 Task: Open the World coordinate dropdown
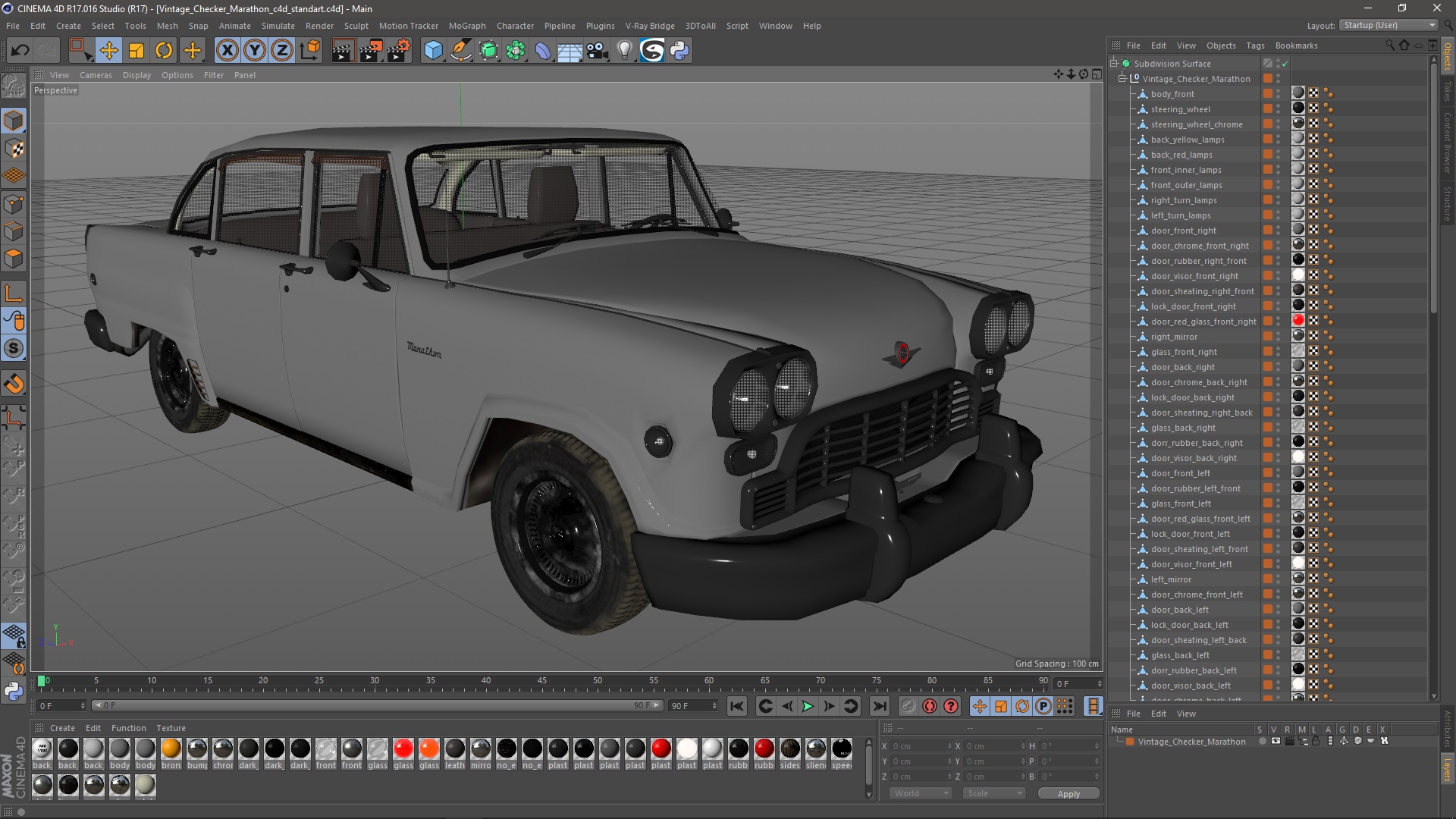tap(920, 793)
